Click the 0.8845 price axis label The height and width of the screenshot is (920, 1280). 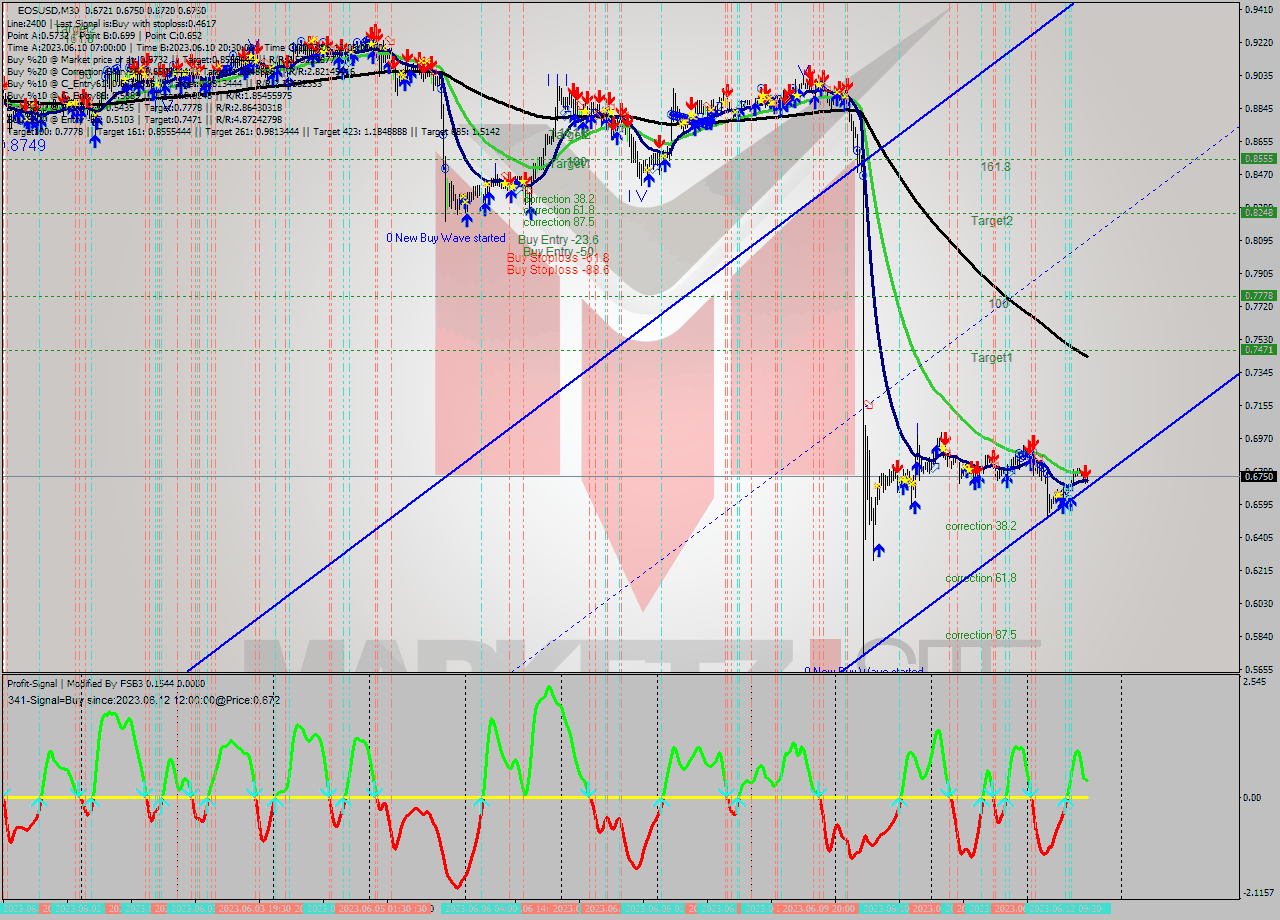coord(1258,109)
